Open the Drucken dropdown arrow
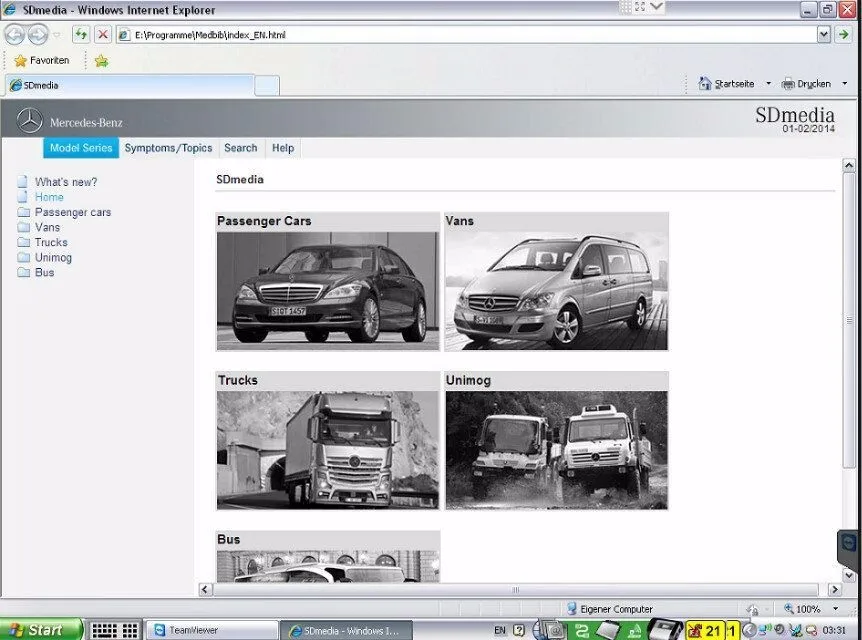 pyautogui.click(x=845, y=84)
